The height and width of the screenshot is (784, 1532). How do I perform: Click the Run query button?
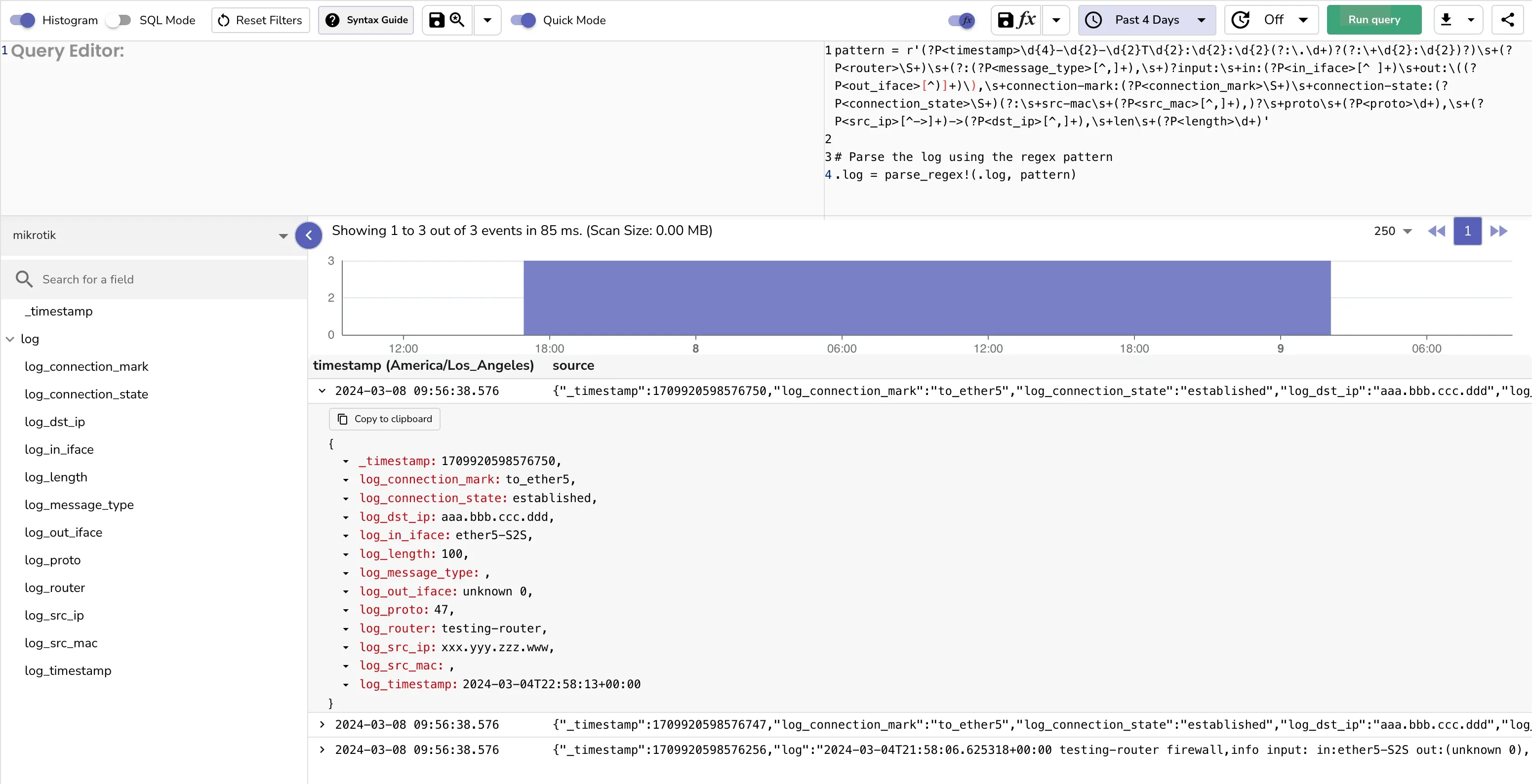(1373, 20)
